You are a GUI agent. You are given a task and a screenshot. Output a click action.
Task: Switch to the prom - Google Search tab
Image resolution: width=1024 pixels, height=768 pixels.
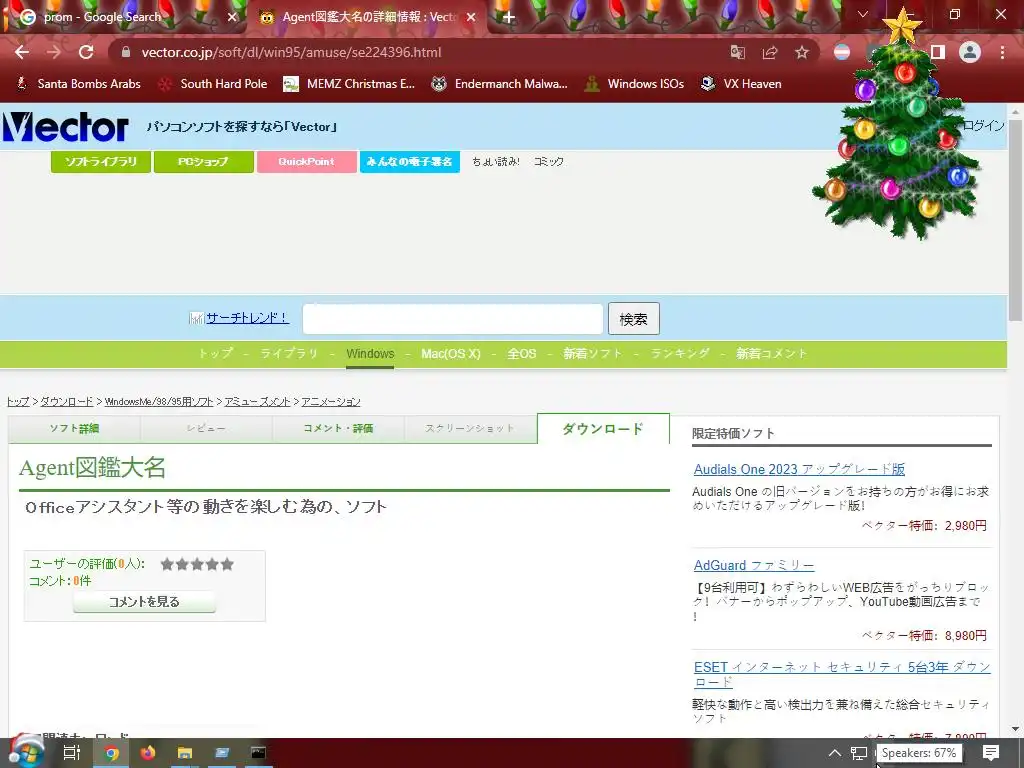[x=124, y=17]
